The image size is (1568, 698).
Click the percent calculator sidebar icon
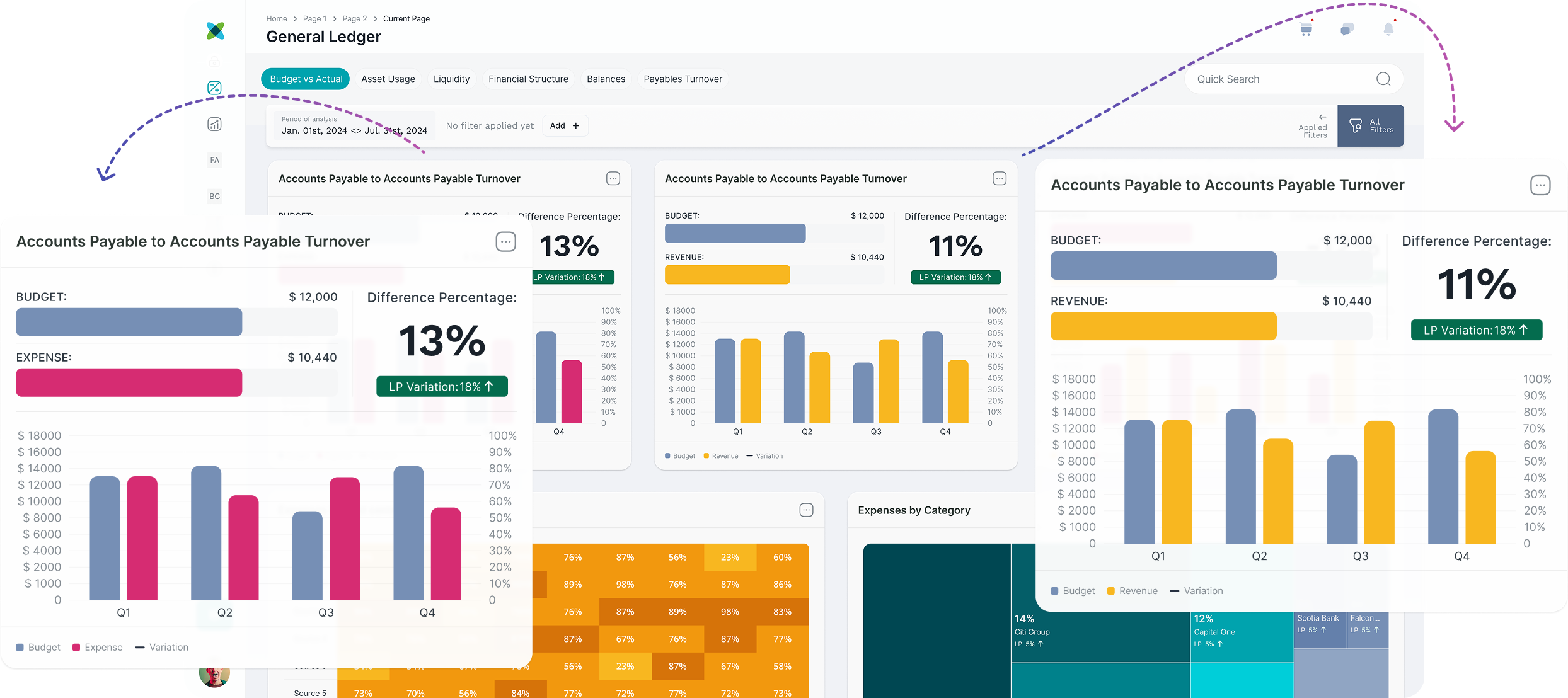(x=214, y=88)
